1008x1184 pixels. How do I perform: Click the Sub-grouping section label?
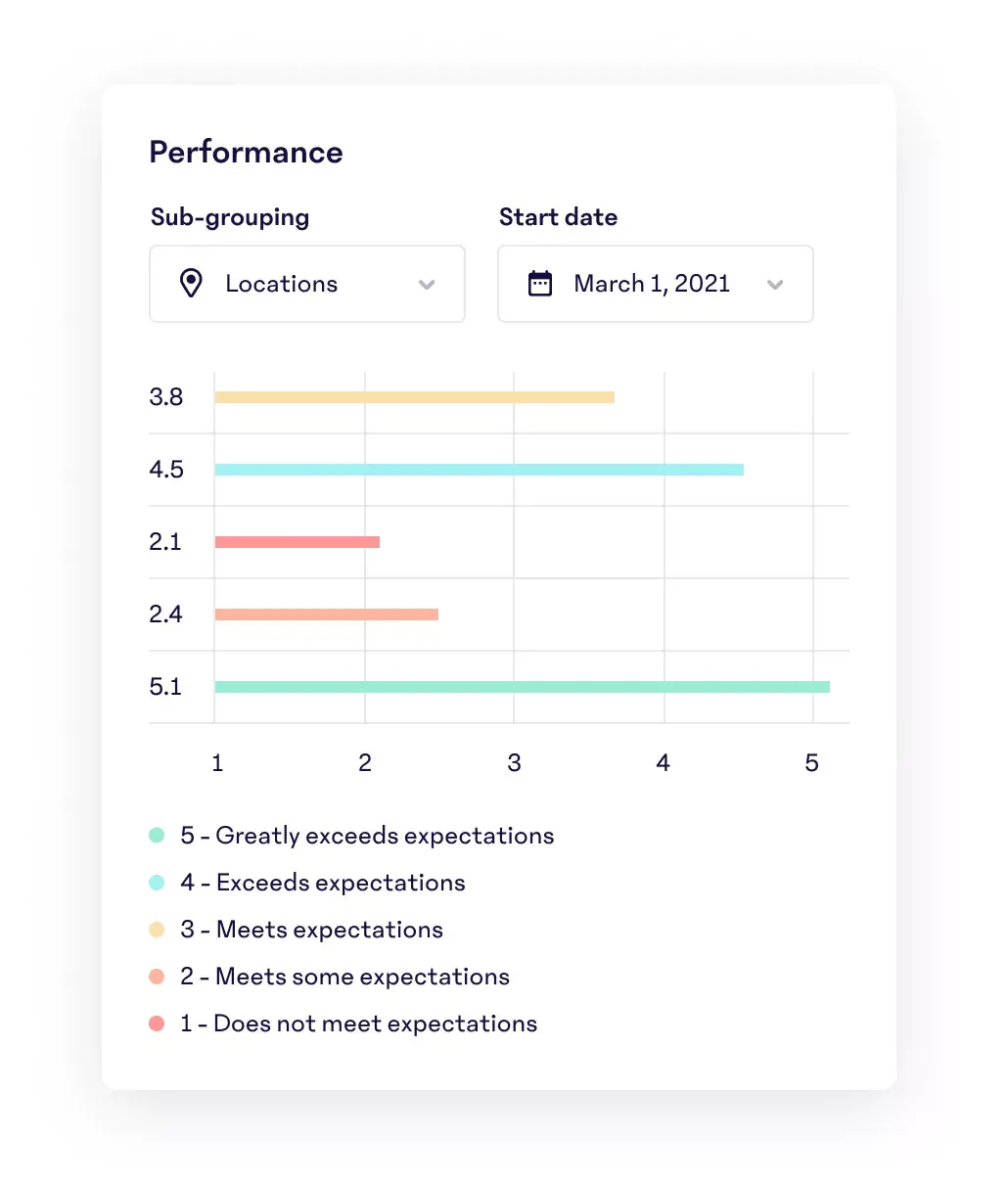[229, 217]
